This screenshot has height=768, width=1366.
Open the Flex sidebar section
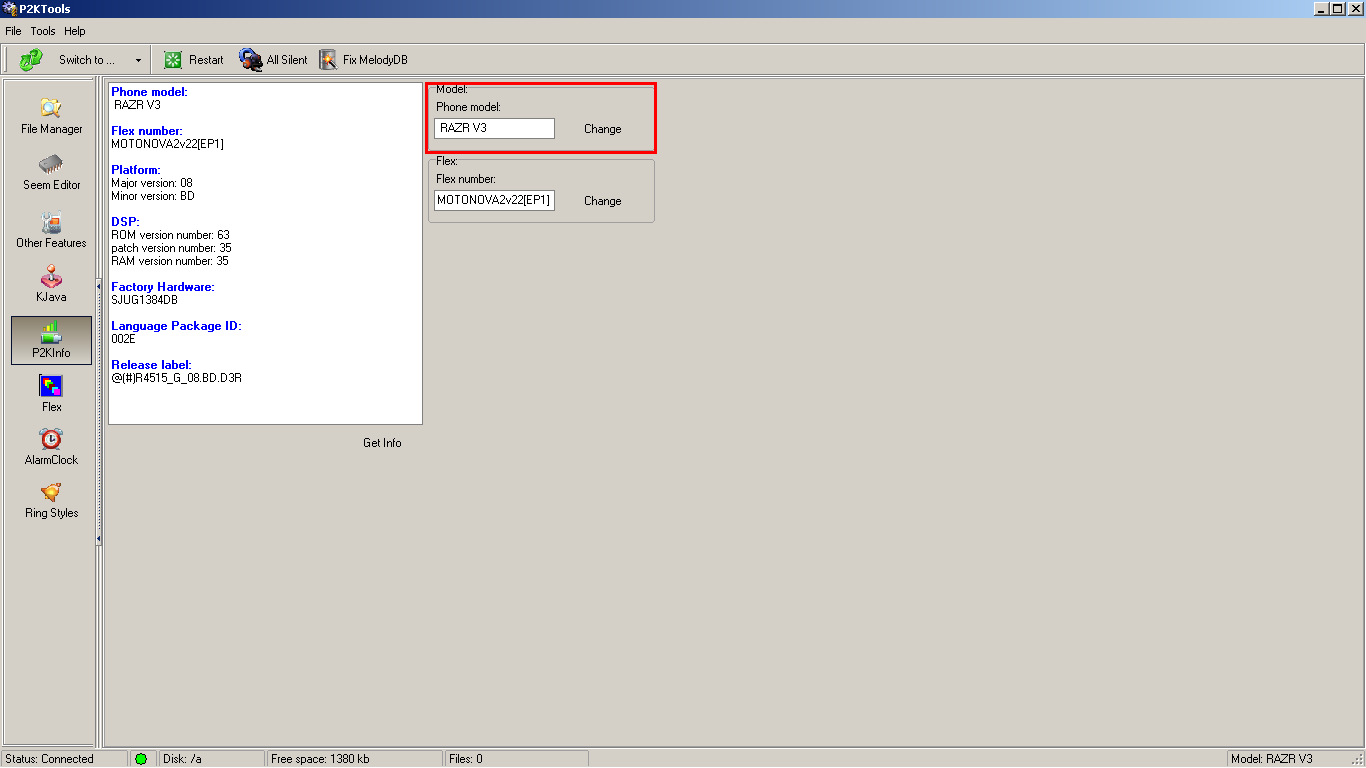(52, 394)
